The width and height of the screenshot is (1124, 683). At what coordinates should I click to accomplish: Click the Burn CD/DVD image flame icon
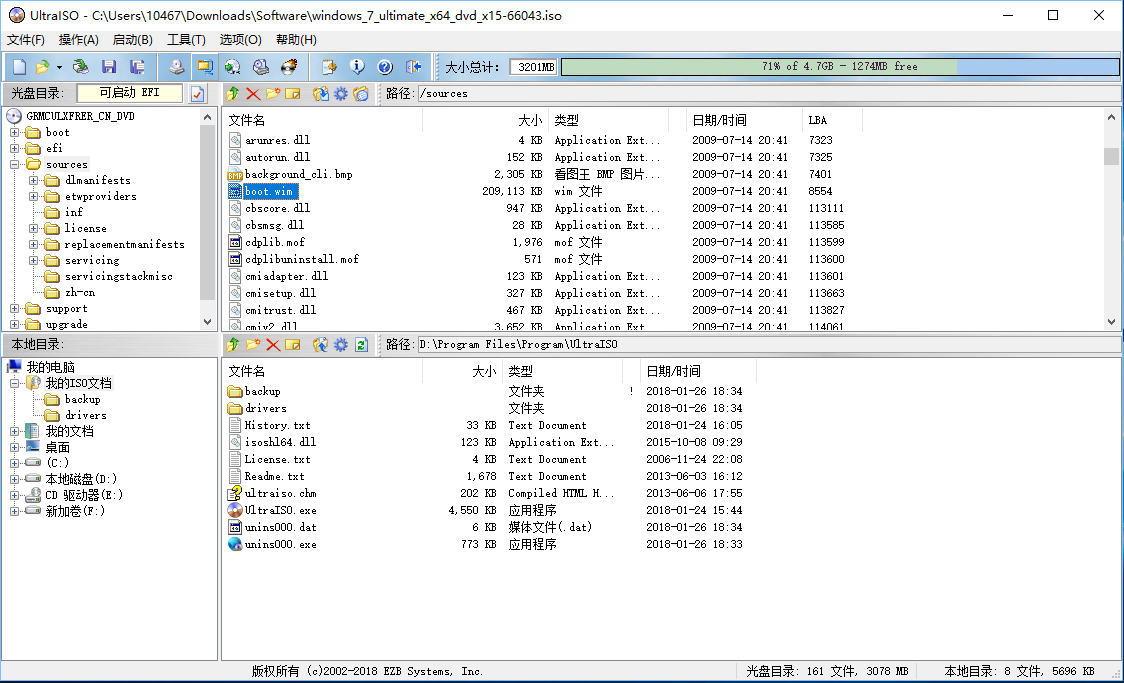pos(289,67)
